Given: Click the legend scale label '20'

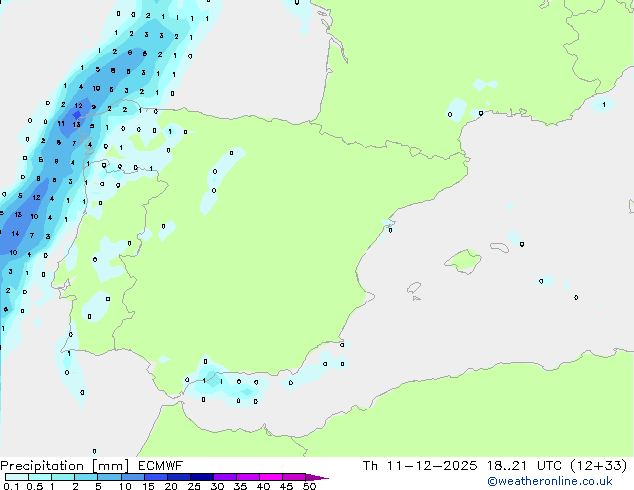Looking at the screenshot, I should click(171, 486).
